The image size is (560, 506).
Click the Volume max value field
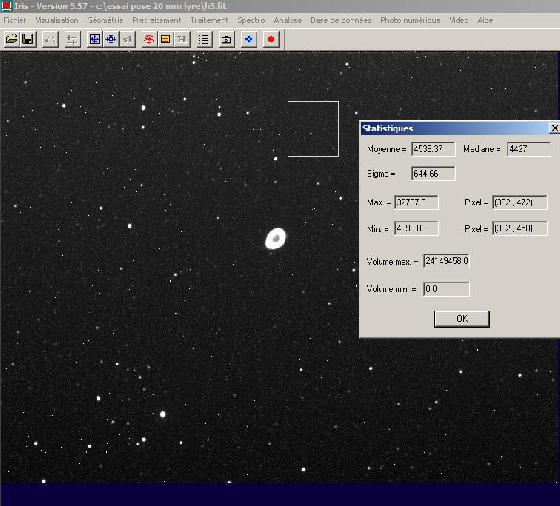coord(446,261)
